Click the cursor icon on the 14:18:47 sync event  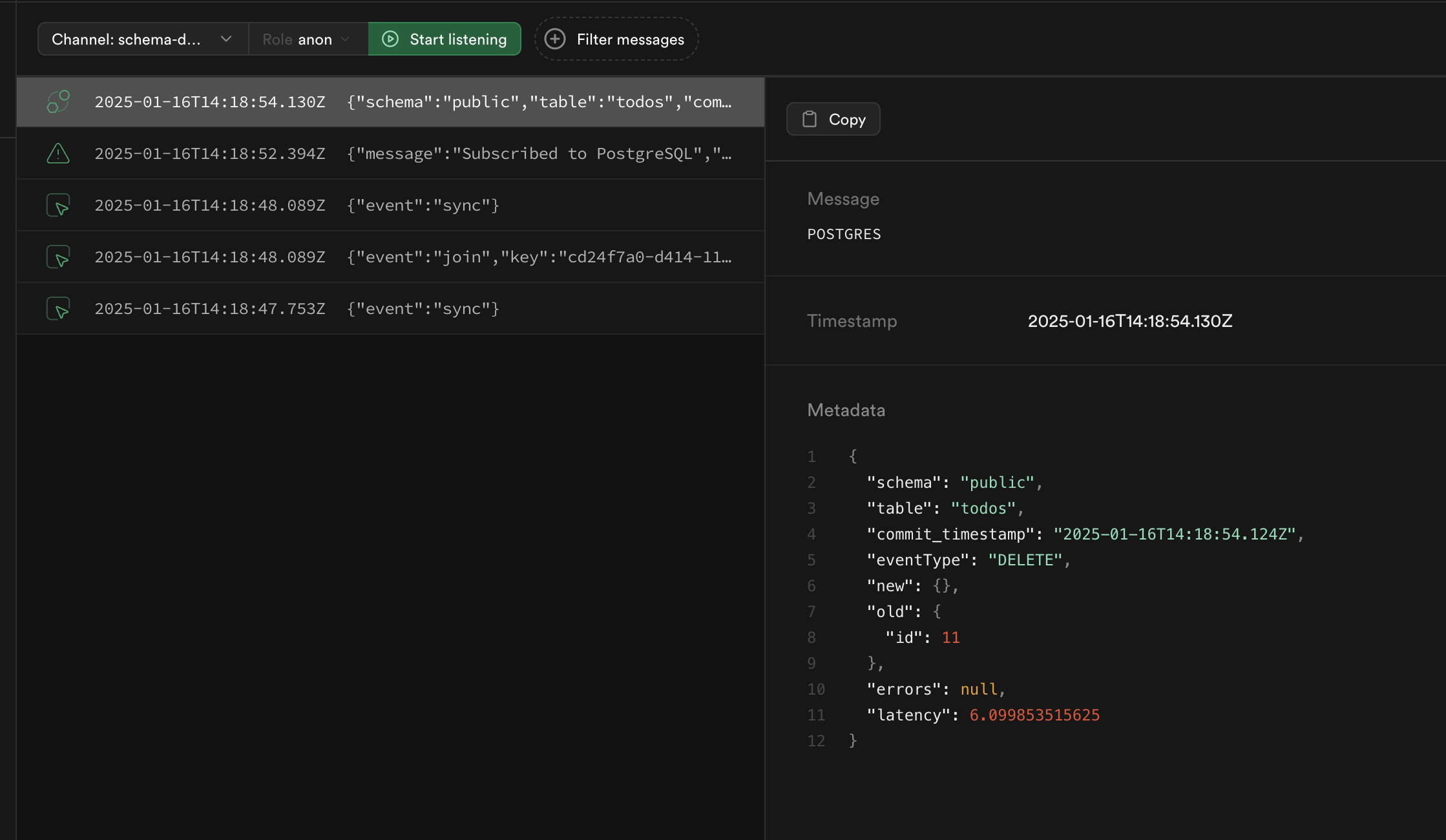click(x=58, y=308)
